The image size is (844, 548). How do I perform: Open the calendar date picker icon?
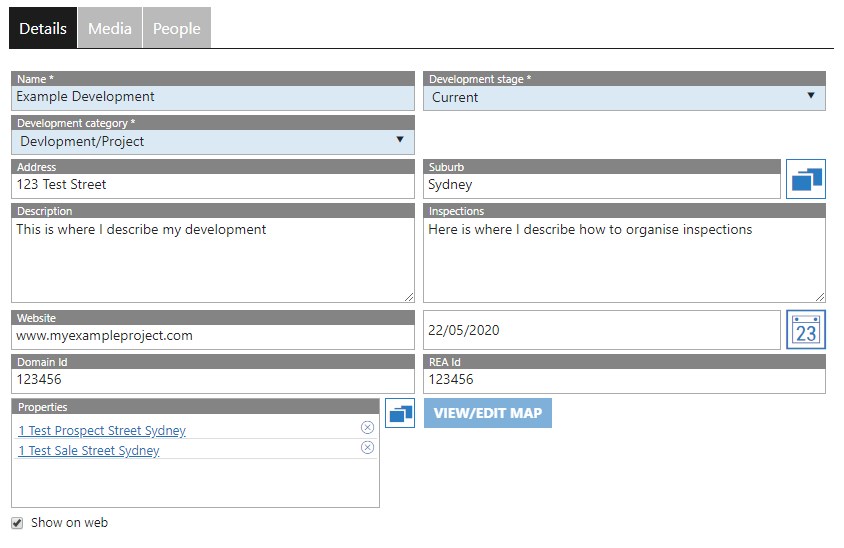pos(805,330)
